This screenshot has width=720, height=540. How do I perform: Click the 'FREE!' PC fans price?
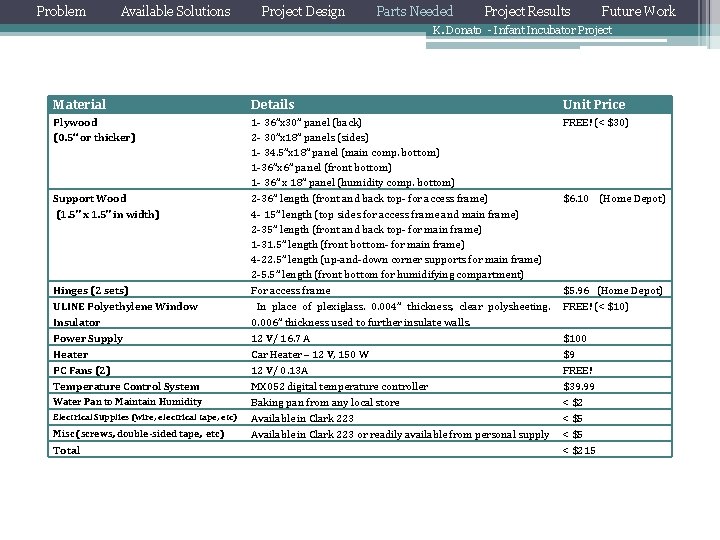click(578, 371)
